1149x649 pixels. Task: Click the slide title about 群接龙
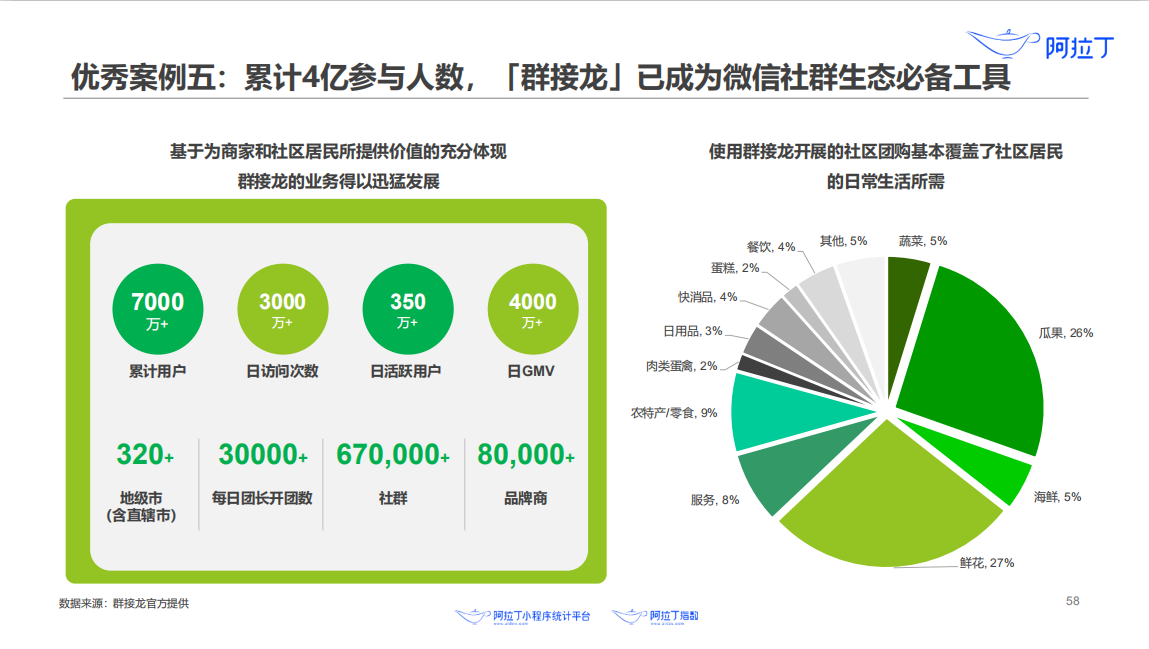pos(540,78)
